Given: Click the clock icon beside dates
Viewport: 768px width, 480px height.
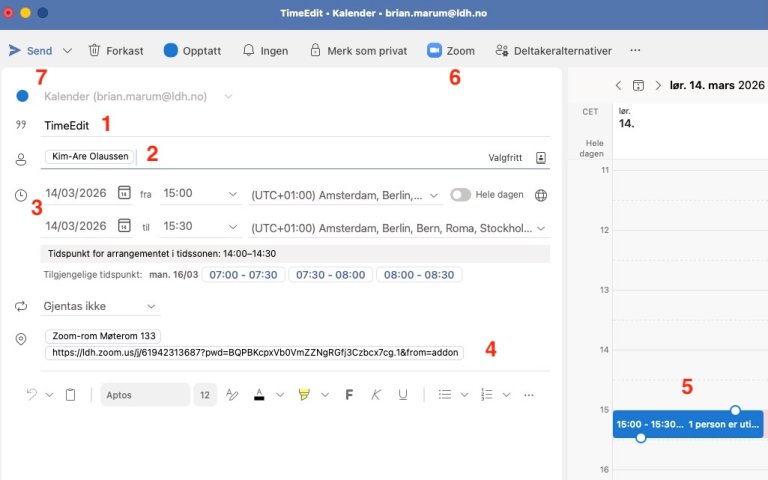Looking at the screenshot, I should tap(21, 195).
